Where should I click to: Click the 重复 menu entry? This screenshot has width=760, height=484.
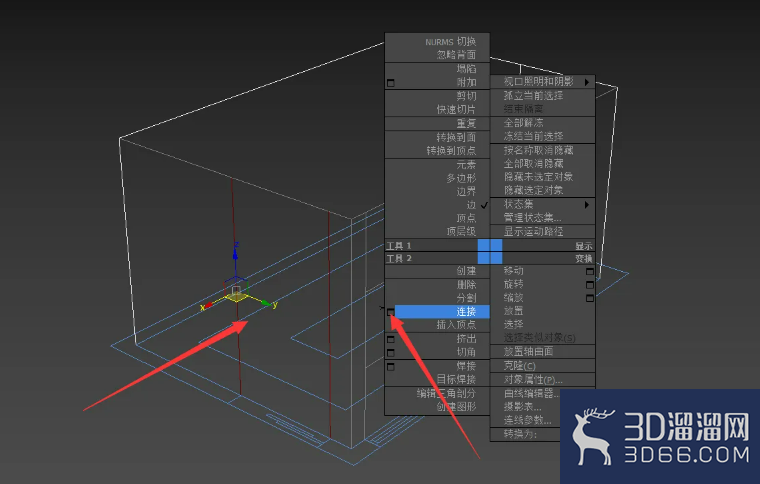click(x=466, y=124)
